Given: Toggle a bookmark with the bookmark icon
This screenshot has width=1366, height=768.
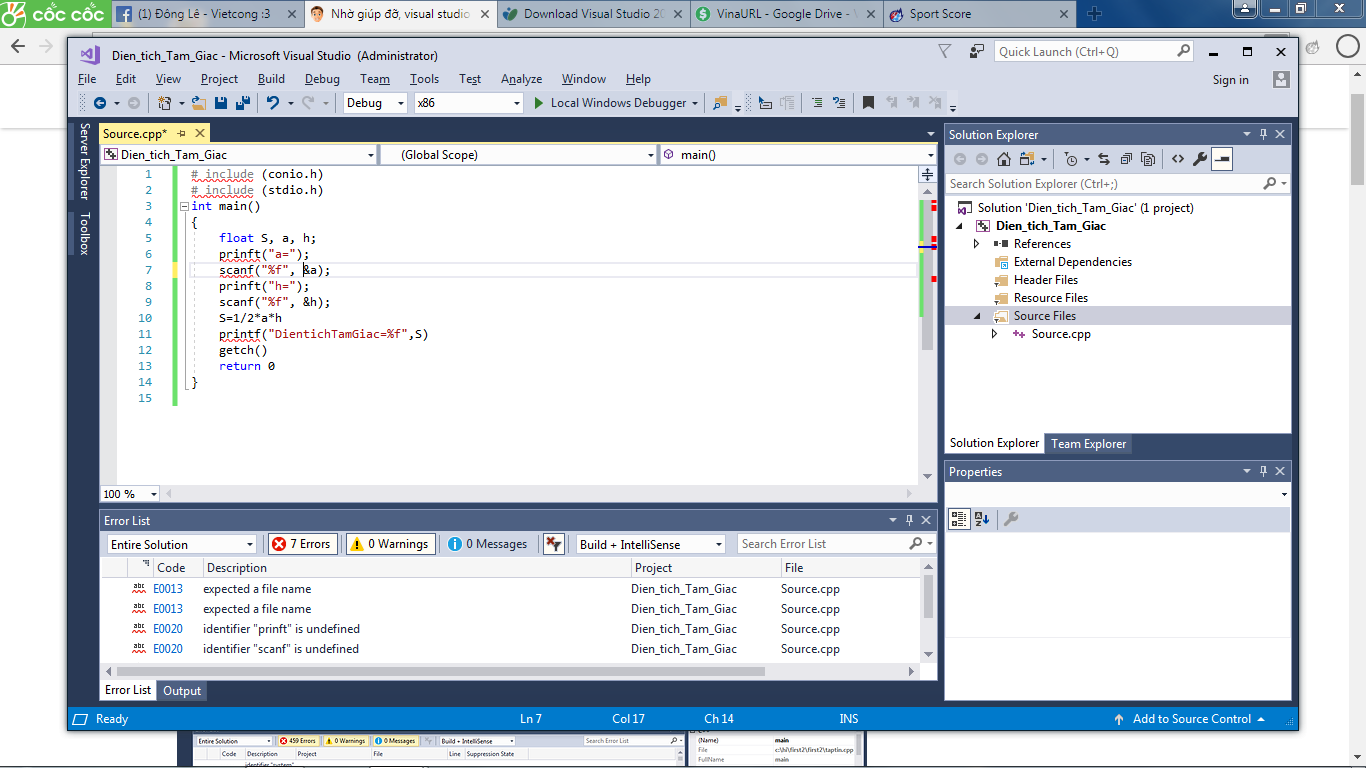Looking at the screenshot, I should 868,103.
